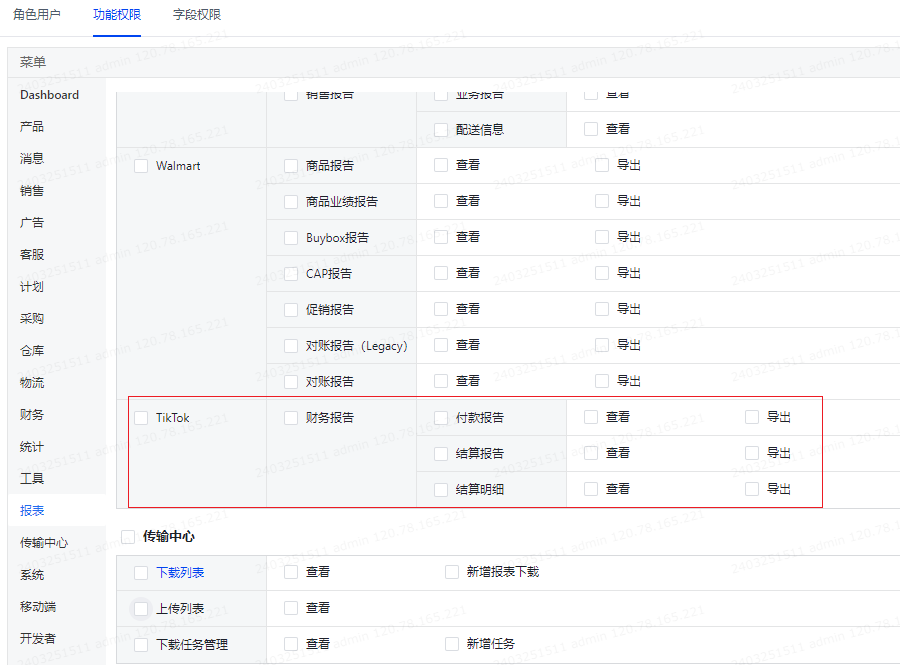Select the 功能权限 tab
The width and height of the screenshot is (900, 665).
pos(117,15)
